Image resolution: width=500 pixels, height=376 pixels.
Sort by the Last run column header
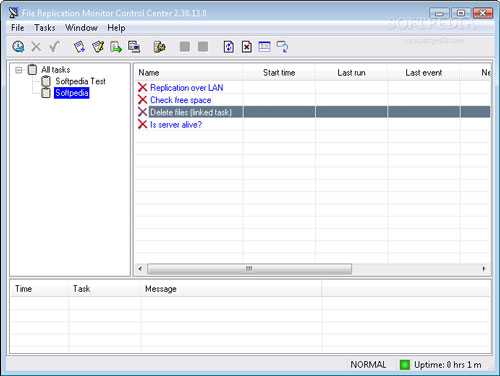coord(351,72)
